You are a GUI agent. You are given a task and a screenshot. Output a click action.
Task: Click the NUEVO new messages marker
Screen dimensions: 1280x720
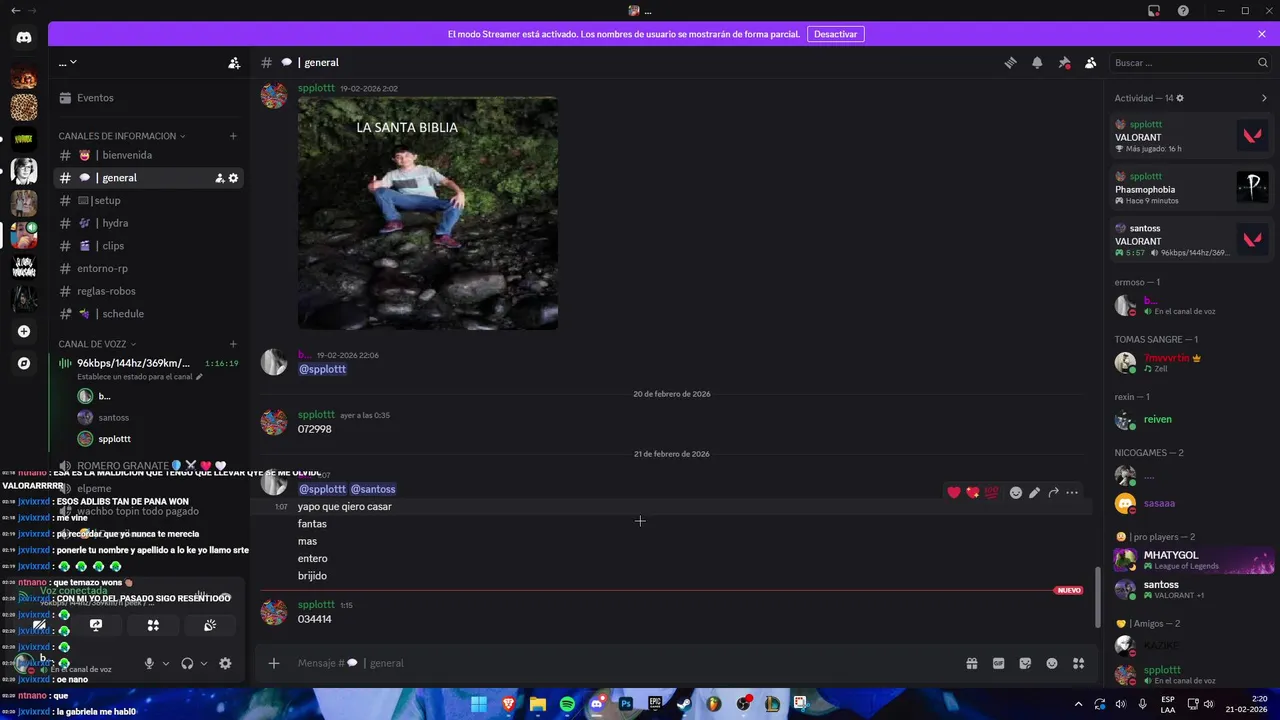[x=1069, y=590]
